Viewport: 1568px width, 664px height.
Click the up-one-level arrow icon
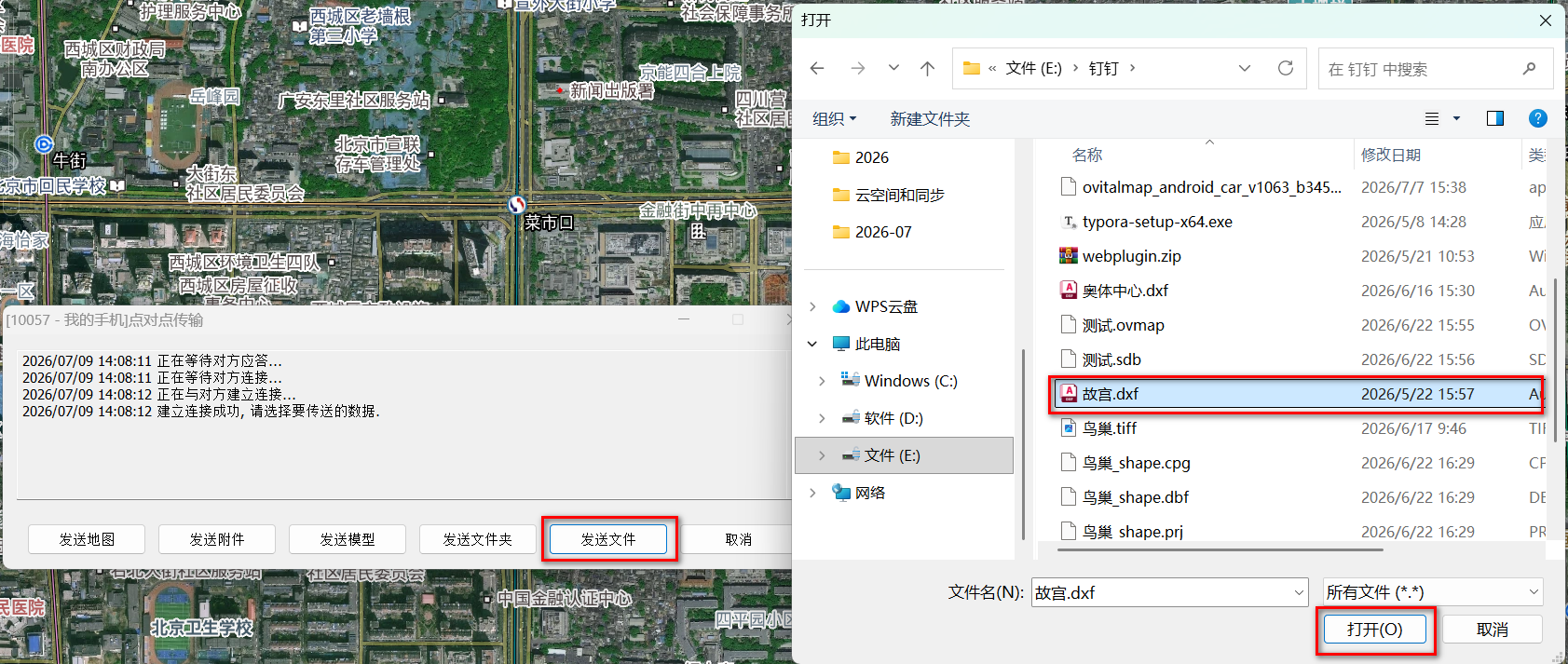(927, 68)
